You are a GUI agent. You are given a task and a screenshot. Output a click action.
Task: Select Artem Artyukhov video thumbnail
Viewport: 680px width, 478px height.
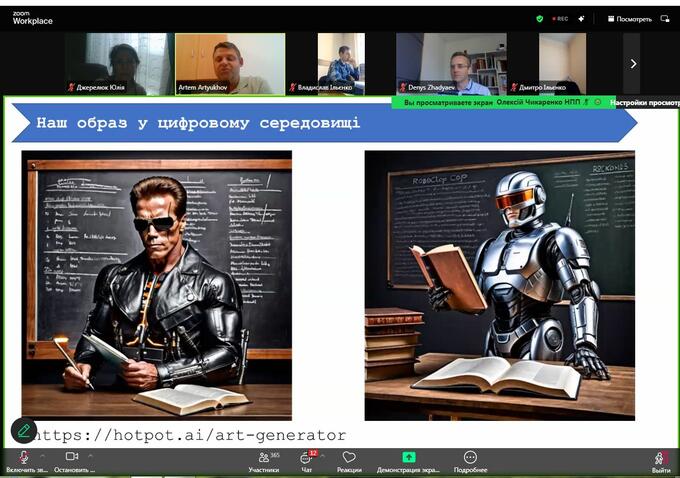click(x=230, y=63)
